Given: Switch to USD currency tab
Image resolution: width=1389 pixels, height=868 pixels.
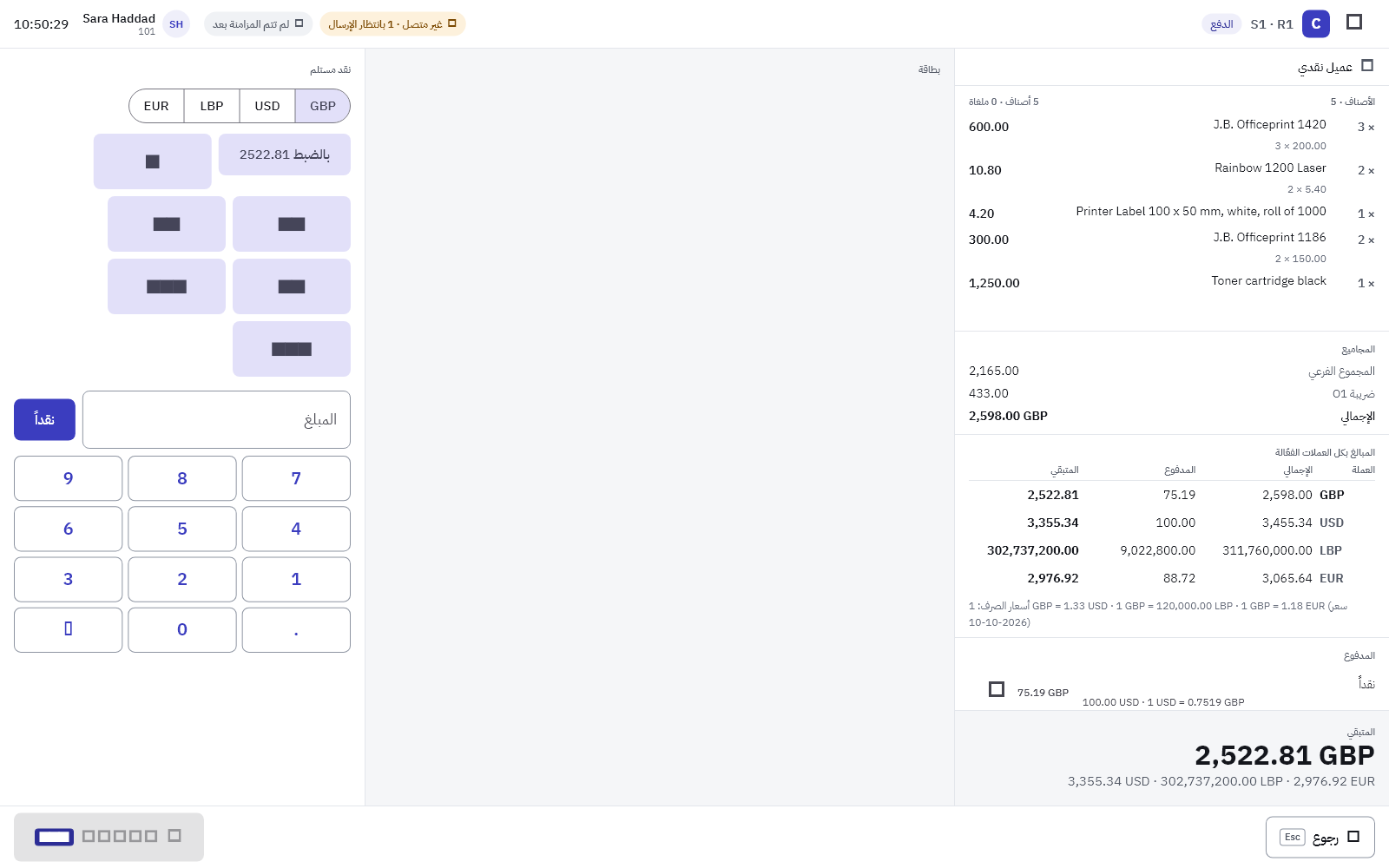Looking at the screenshot, I should [x=267, y=106].
